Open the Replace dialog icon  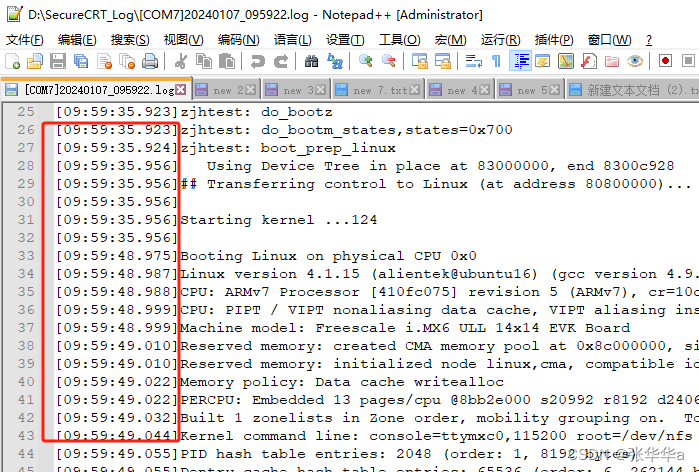[x=334, y=61]
